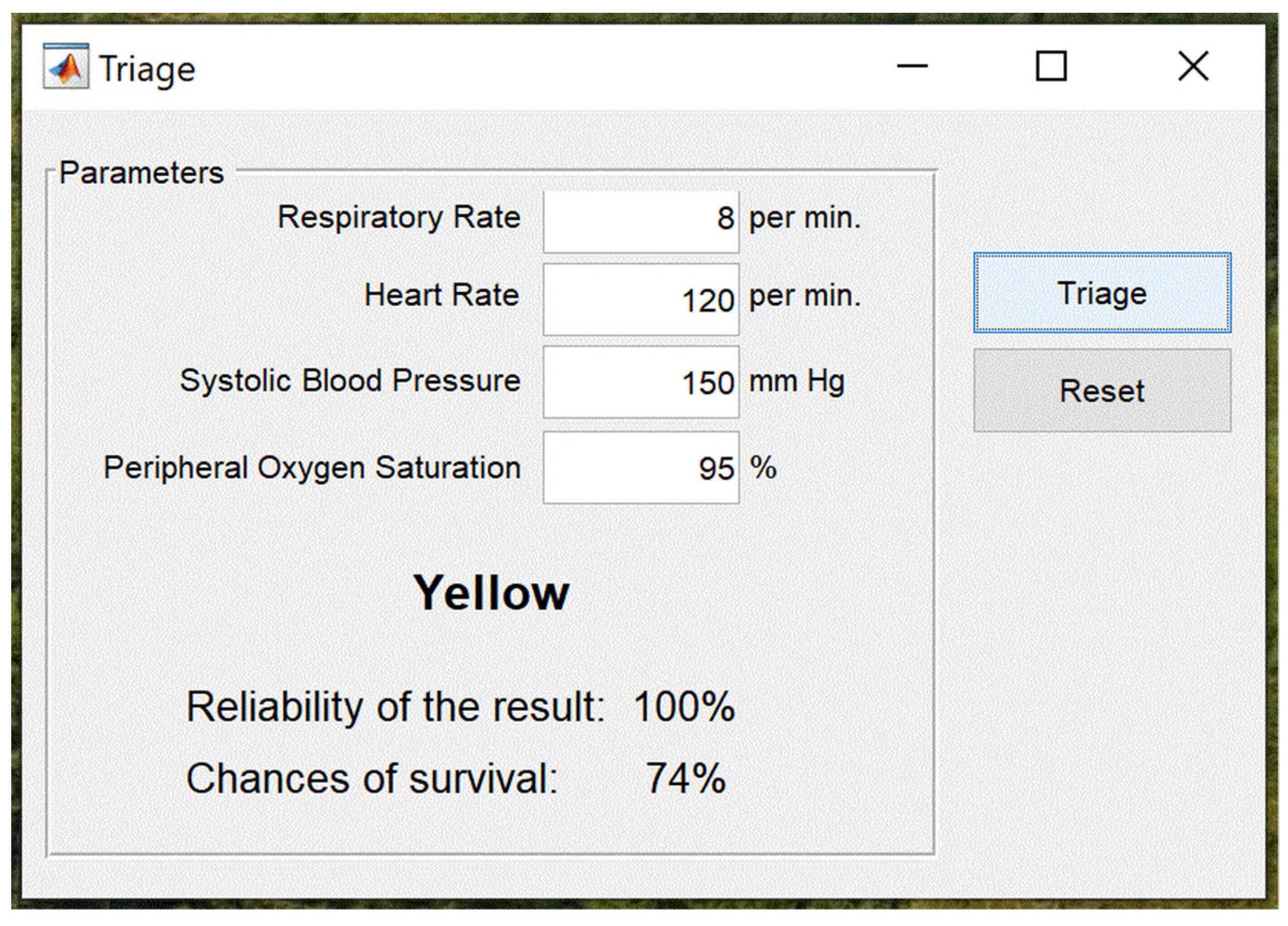Click the Systolic Blood Pressure label
Screen dimensions: 1288x926
pos(350,381)
